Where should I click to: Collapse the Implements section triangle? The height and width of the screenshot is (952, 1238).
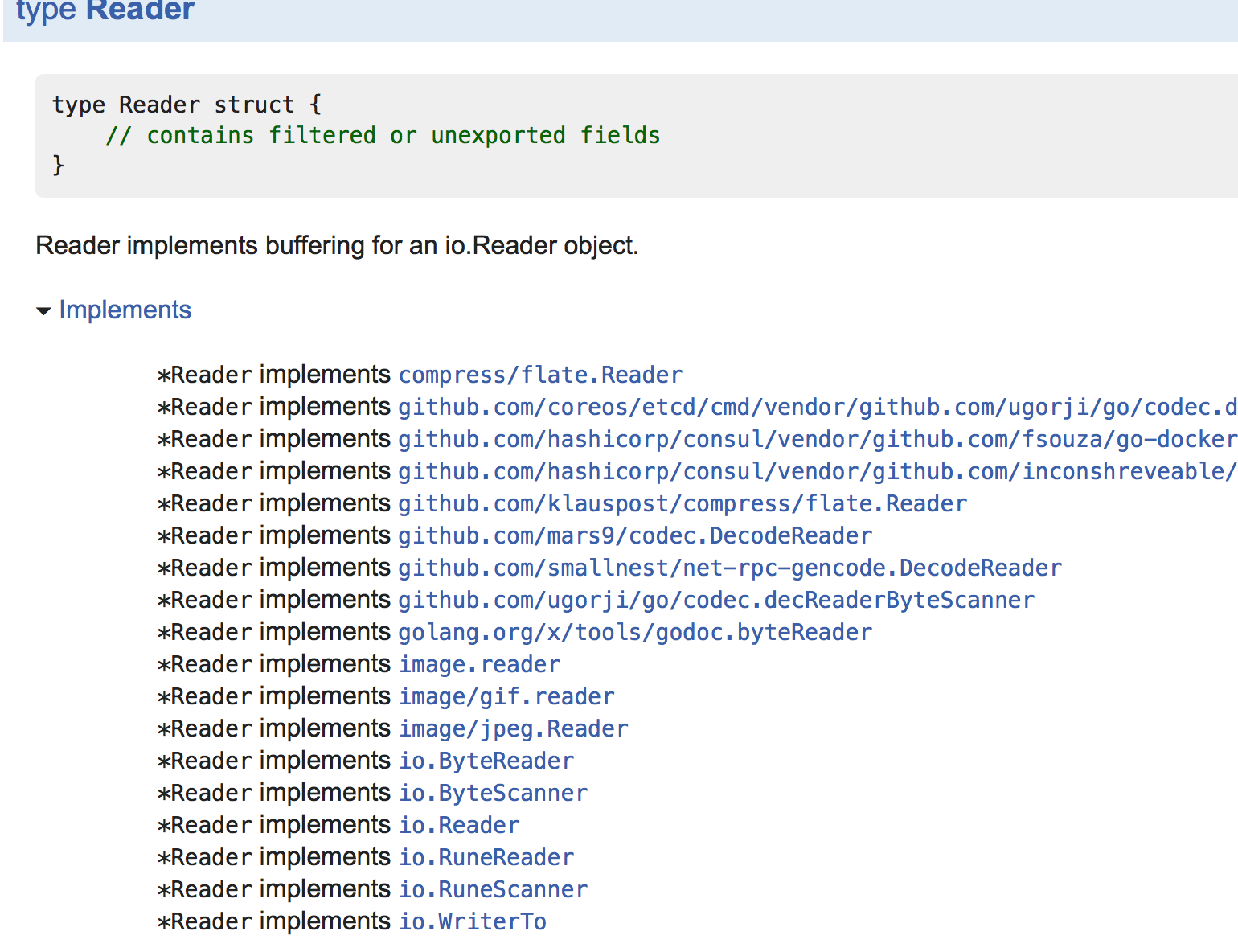click(x=43, y=311)
